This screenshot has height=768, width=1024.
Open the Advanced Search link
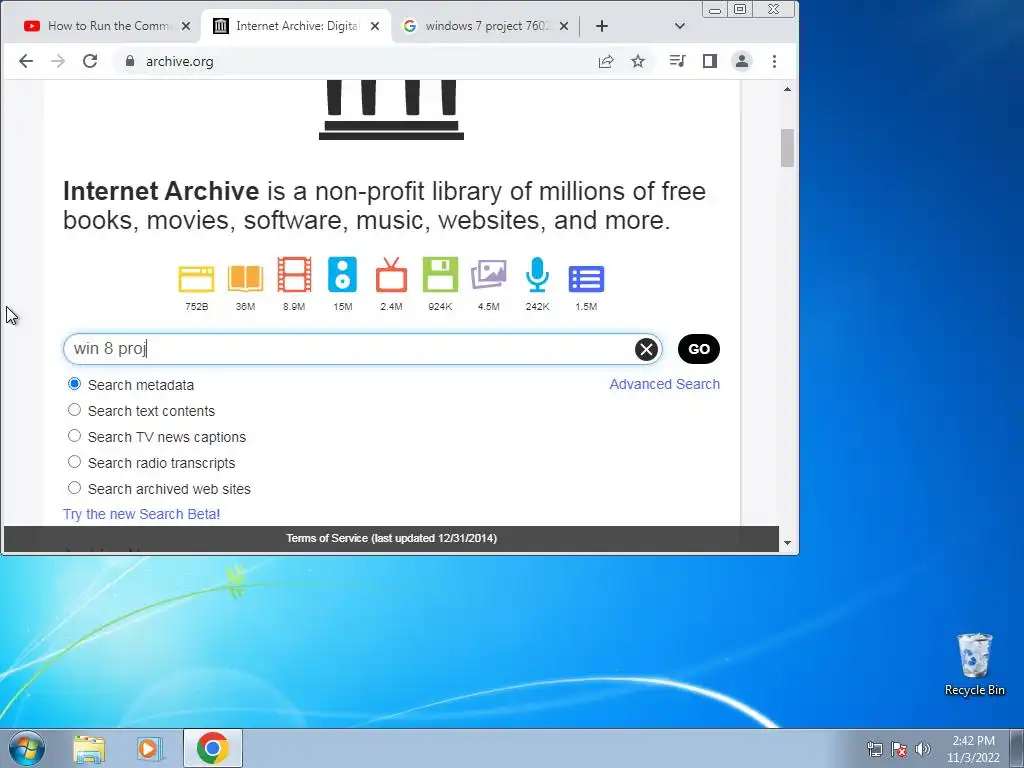point(664,384)
